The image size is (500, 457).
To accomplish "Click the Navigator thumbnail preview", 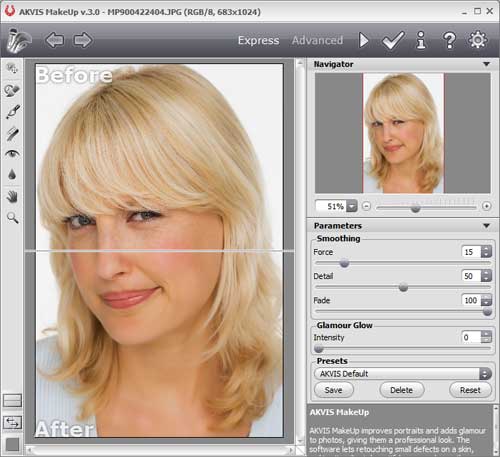I will (403, 133).
